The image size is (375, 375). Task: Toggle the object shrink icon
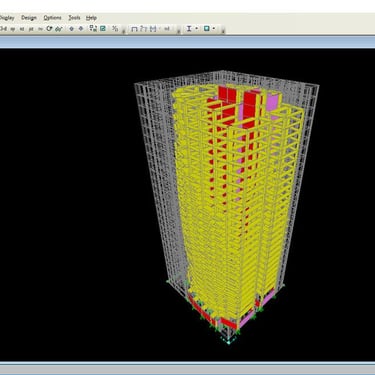[x=93, y=29]
